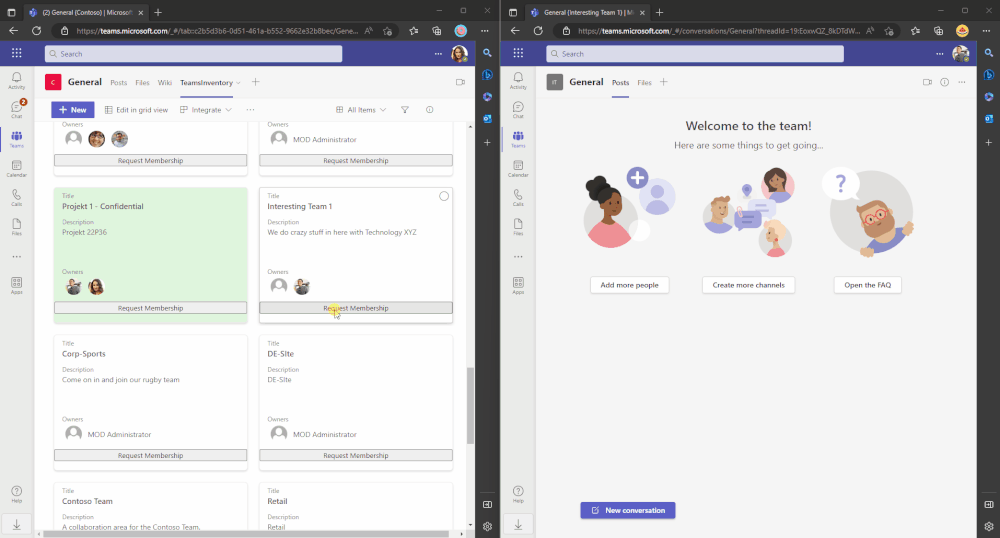Click Edit in grid view
The image size is (1000, 538).
tap(136, 110)
